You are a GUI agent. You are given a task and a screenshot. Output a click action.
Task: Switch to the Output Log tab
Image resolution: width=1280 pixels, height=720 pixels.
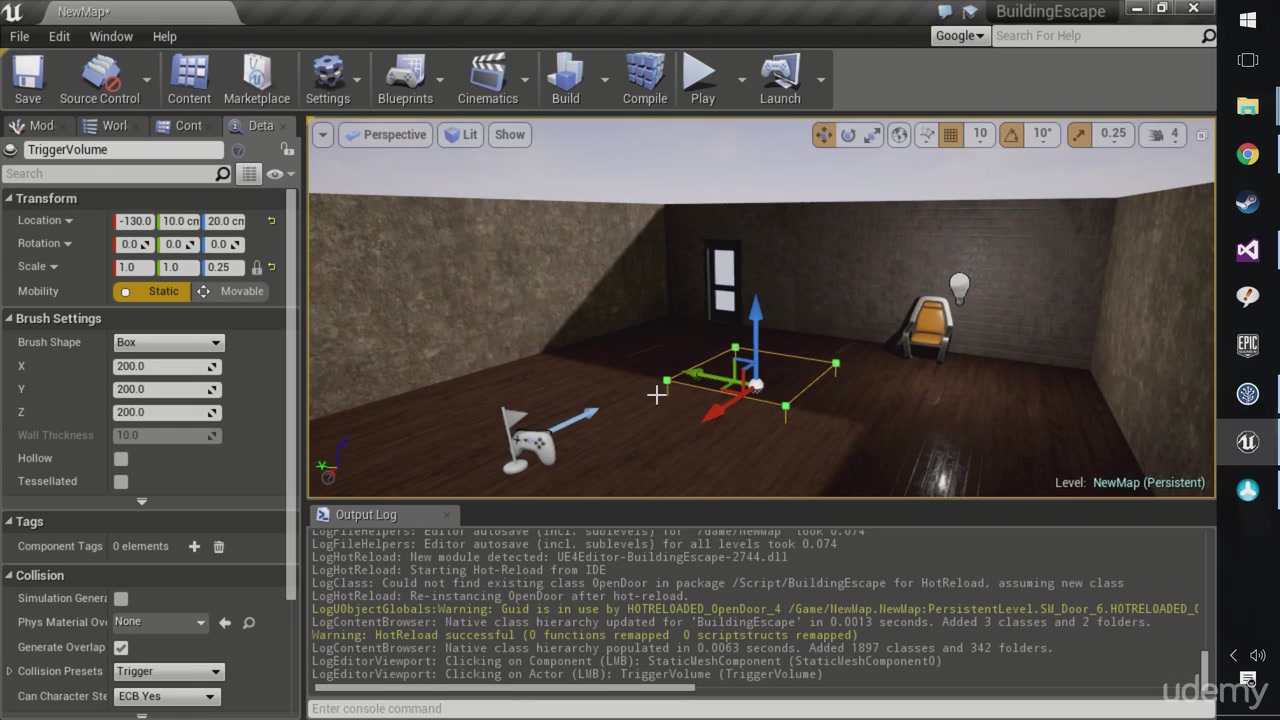pos(365,514)
